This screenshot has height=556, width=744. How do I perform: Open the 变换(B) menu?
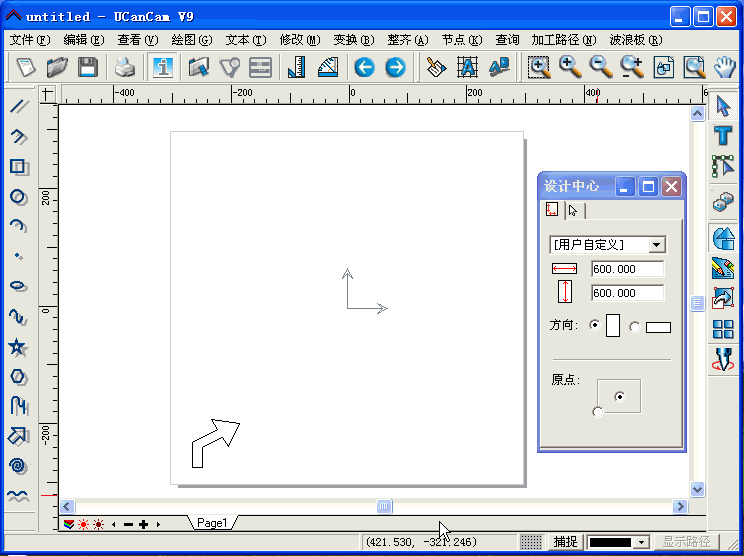point(353,40)
